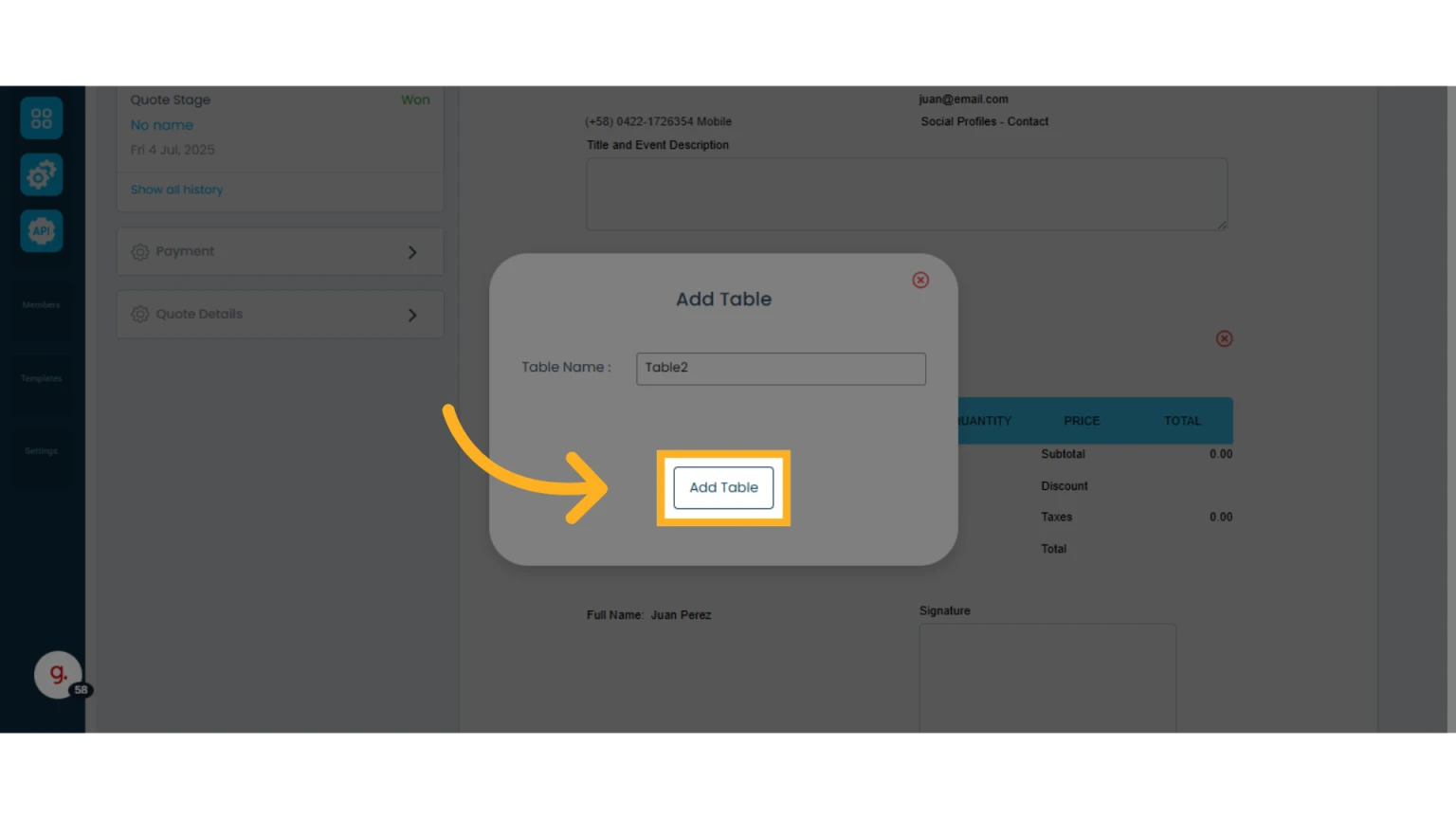Open the gear settings icon in sidebar

(x=42, y=174)
